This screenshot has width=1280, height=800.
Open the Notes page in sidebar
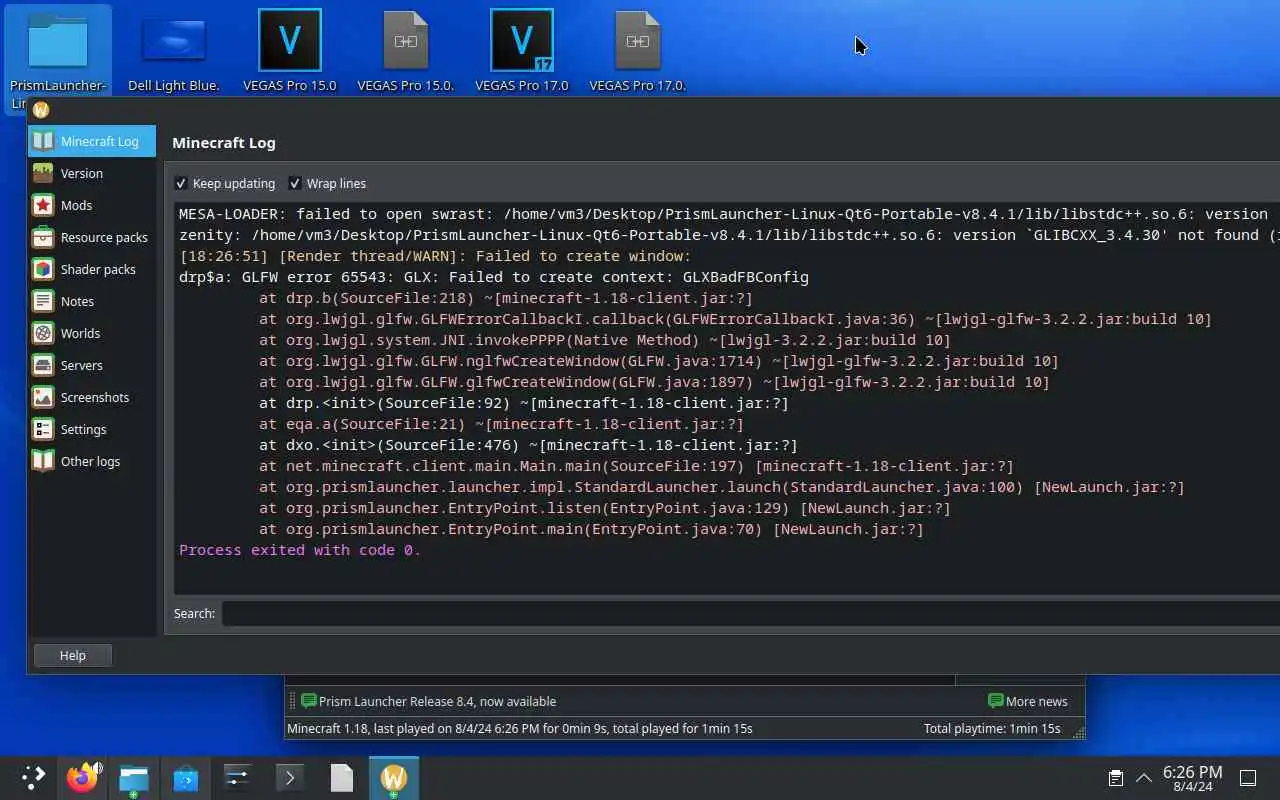click(92, 301)
